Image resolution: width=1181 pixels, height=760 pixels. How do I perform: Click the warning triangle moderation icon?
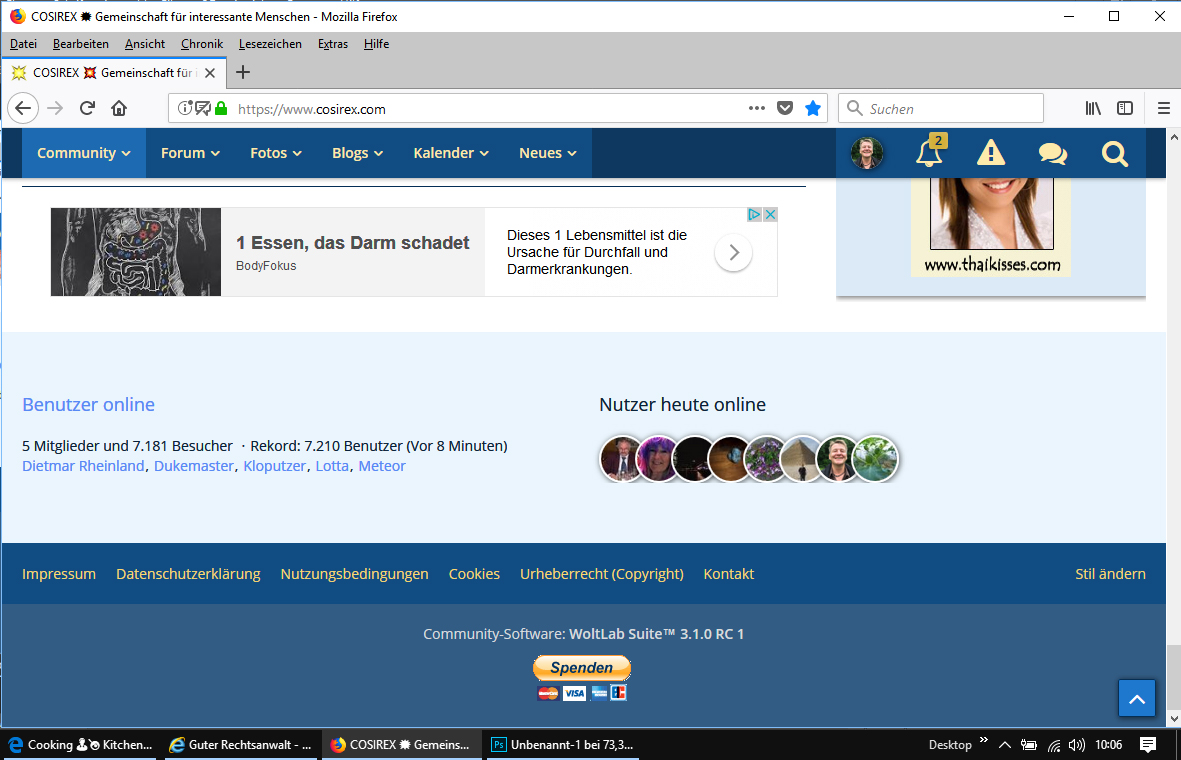coord(990,153)
